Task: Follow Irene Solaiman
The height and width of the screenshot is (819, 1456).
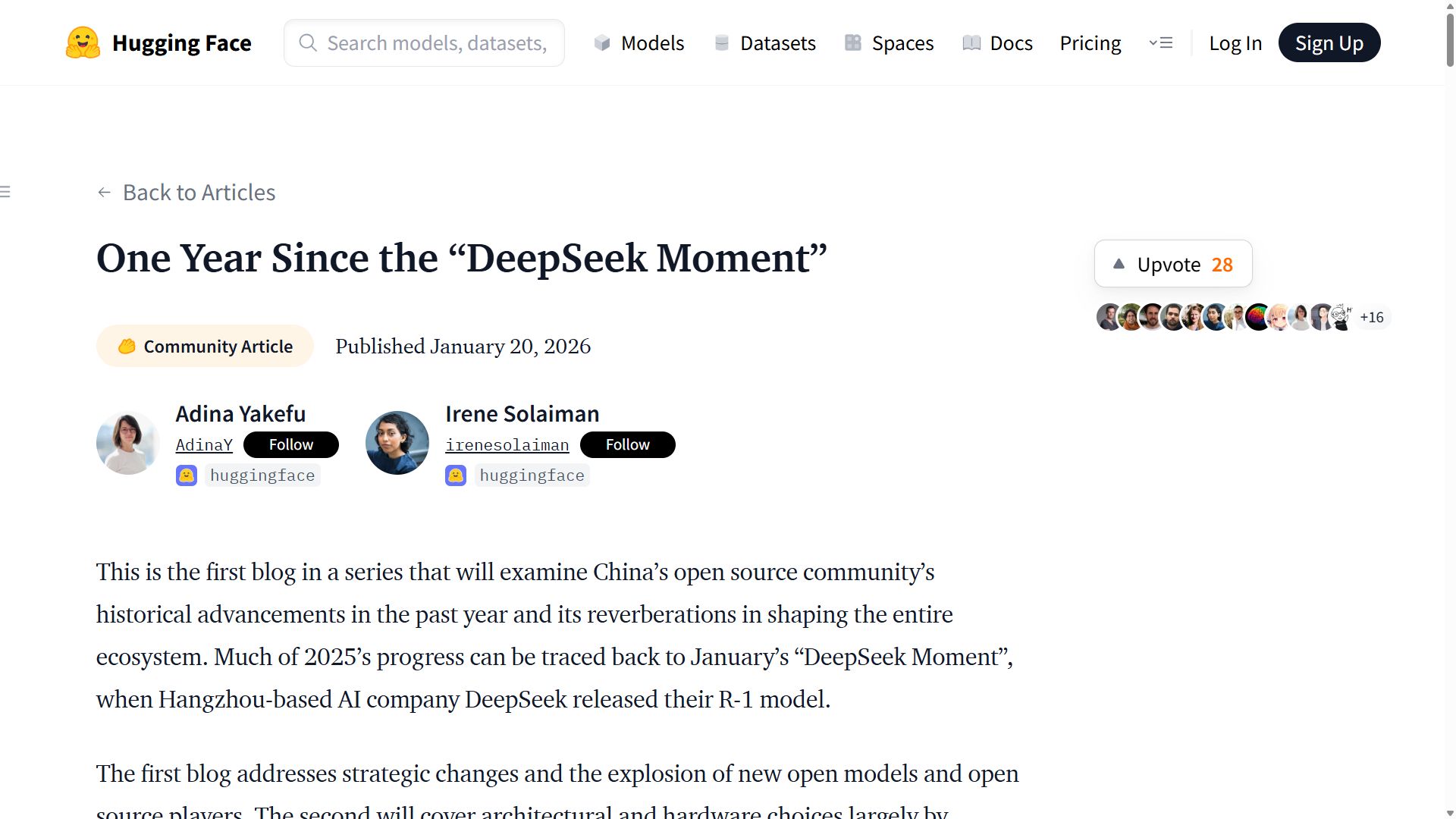Action: click(627, 444)
